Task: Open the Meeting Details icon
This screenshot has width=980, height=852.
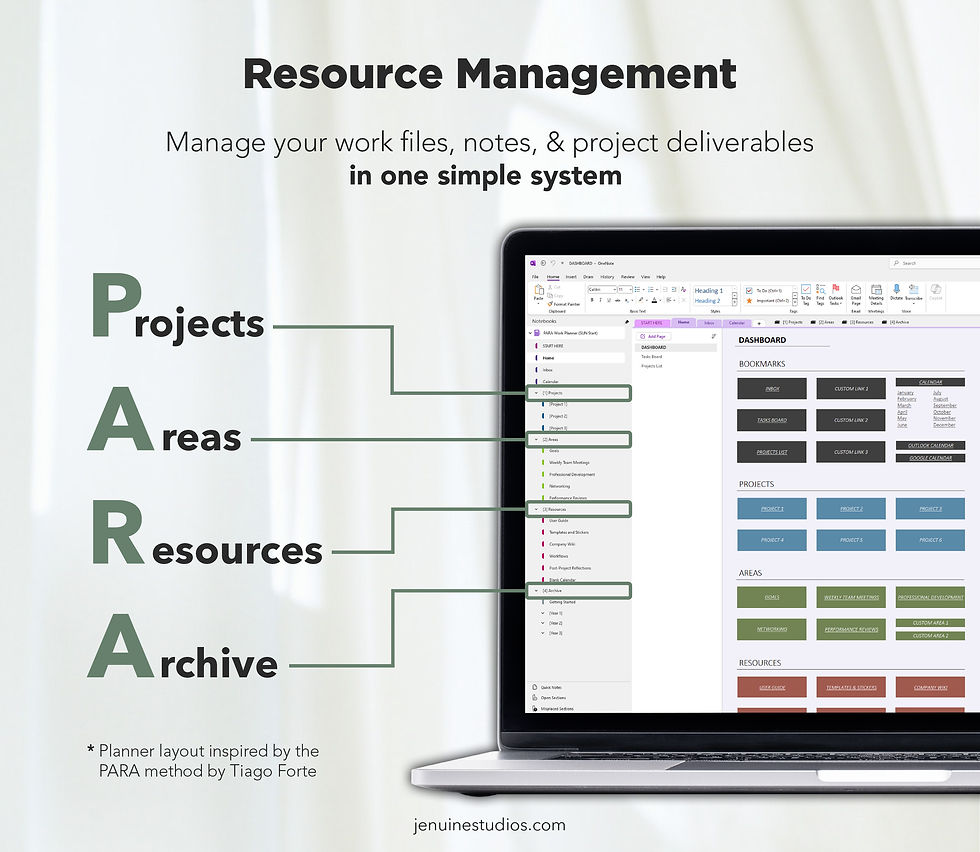Action: pyautogui.click(x=876, y=289)
